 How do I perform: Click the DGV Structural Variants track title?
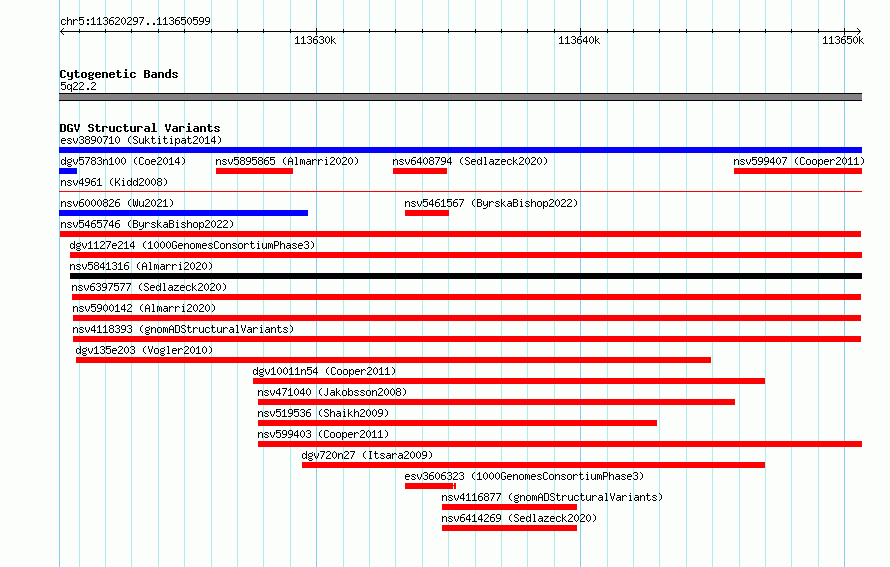[x=140, y=128]
